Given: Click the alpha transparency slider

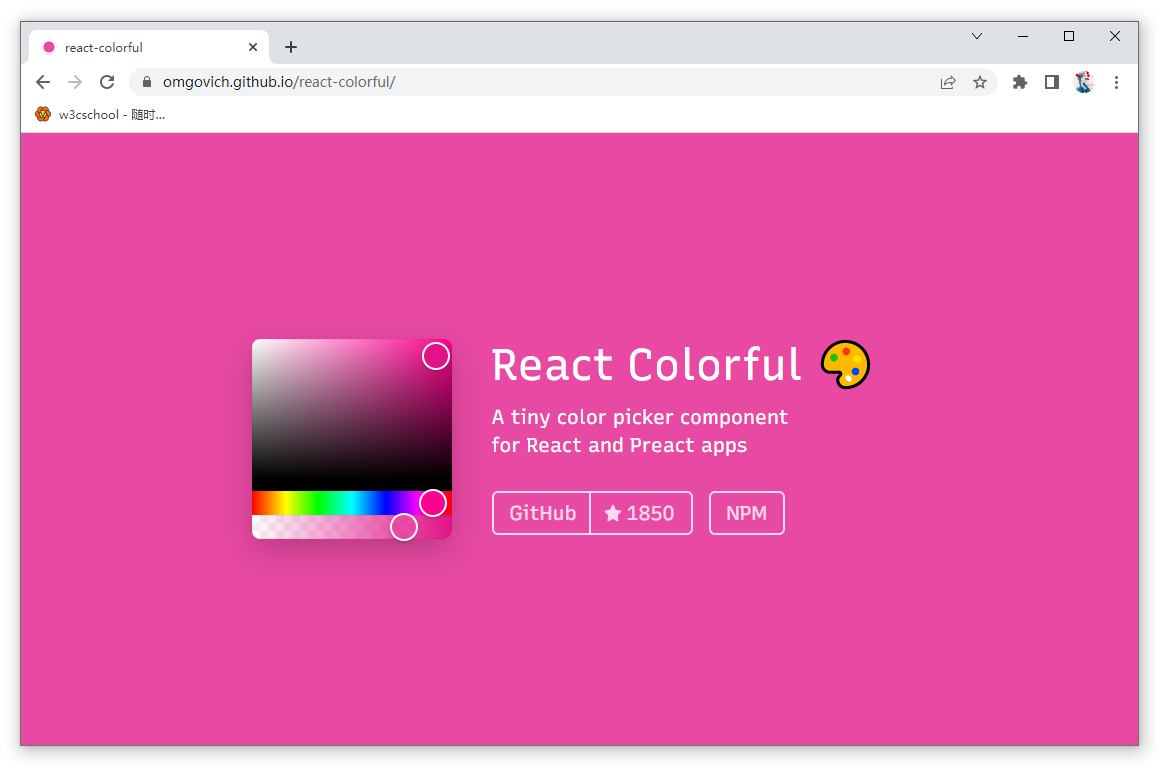Looking at the screenshot, I should tap(320, 527).
